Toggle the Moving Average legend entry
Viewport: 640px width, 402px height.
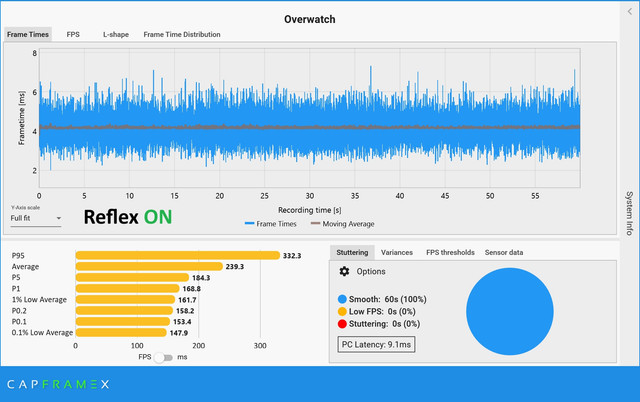[342, 224]
